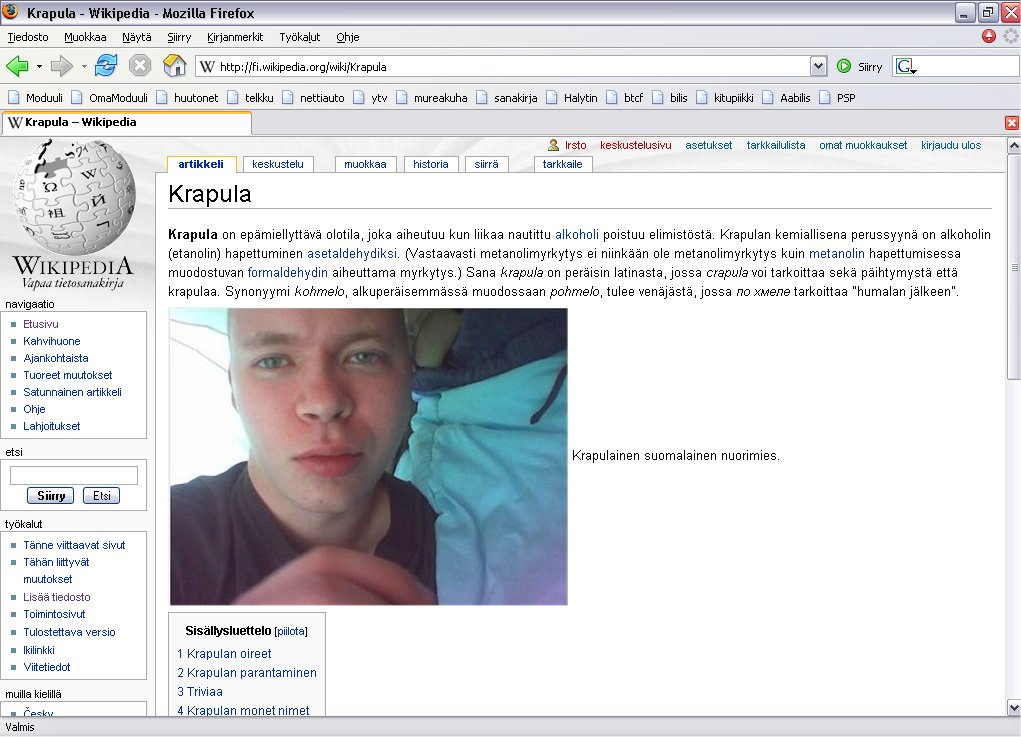Open the Kirjanmerkit menu

(235, 37)
